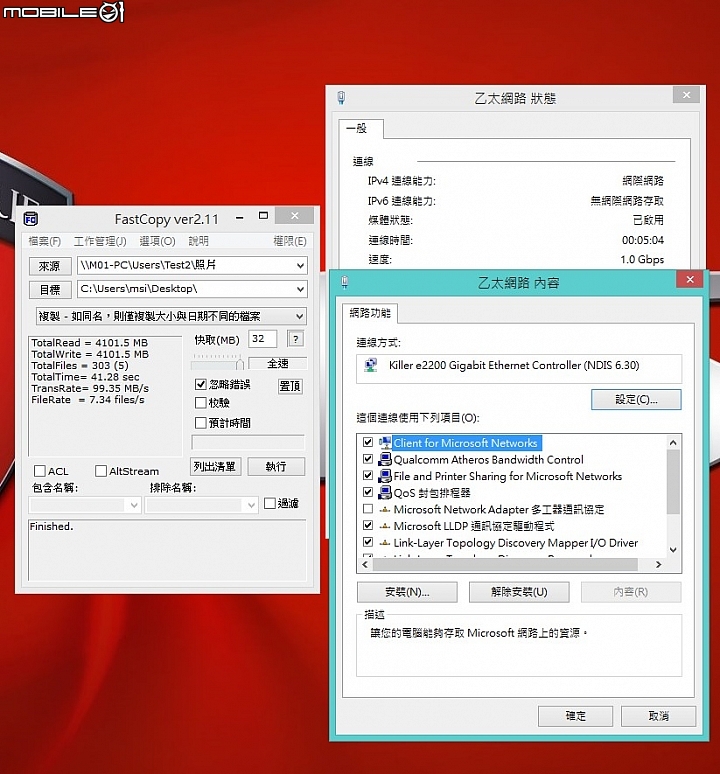Click the 快取(MB) buffer size field
Viewport: 720px width, 774px height.
click(262, 339)
